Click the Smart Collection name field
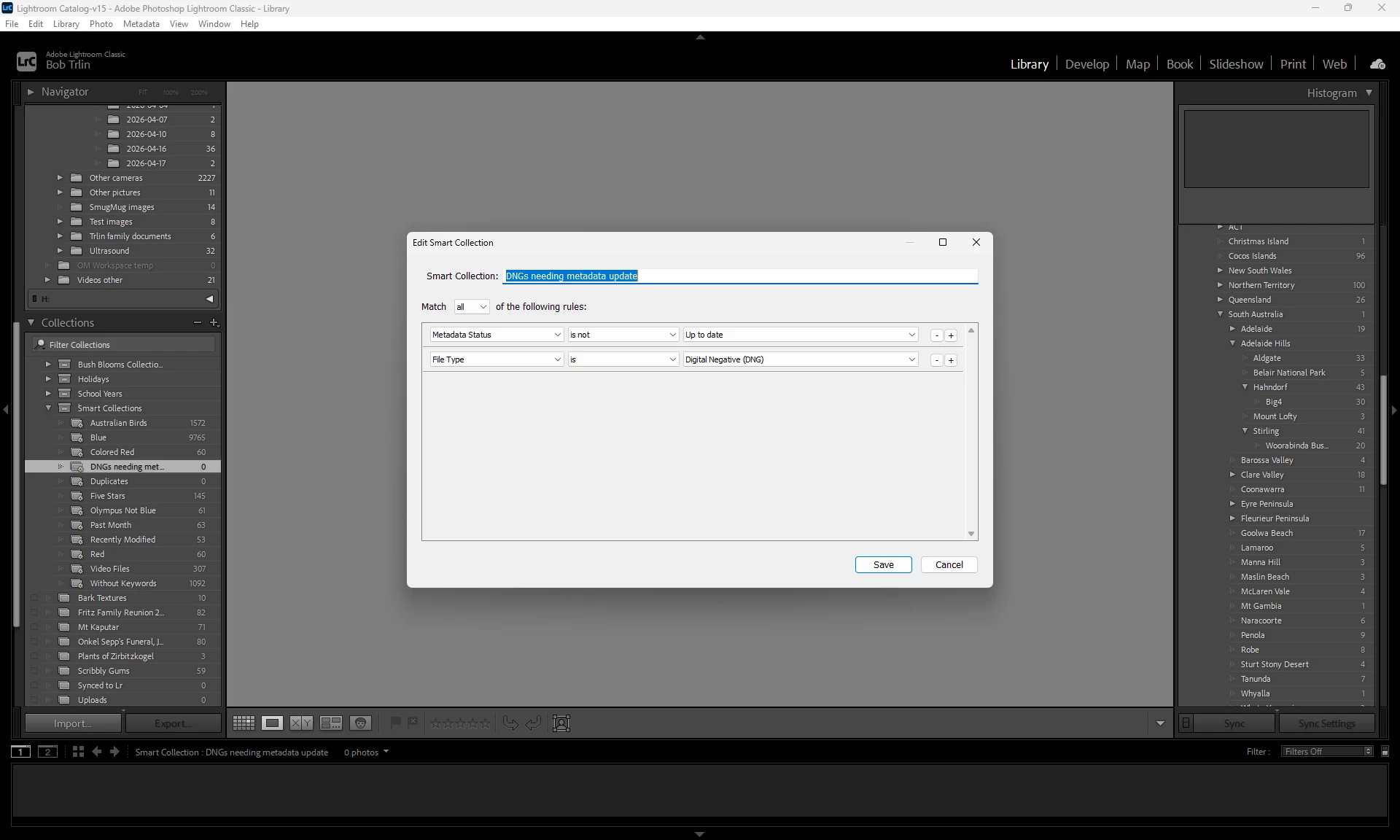The image size is (1400, 840). point(739,276)
